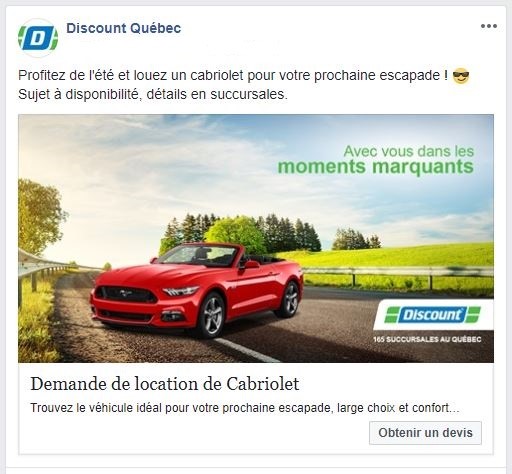Viewport: 512px width, 474px height.
Task: Click the sunglasses emoji in the post
Action: (461, 76)
